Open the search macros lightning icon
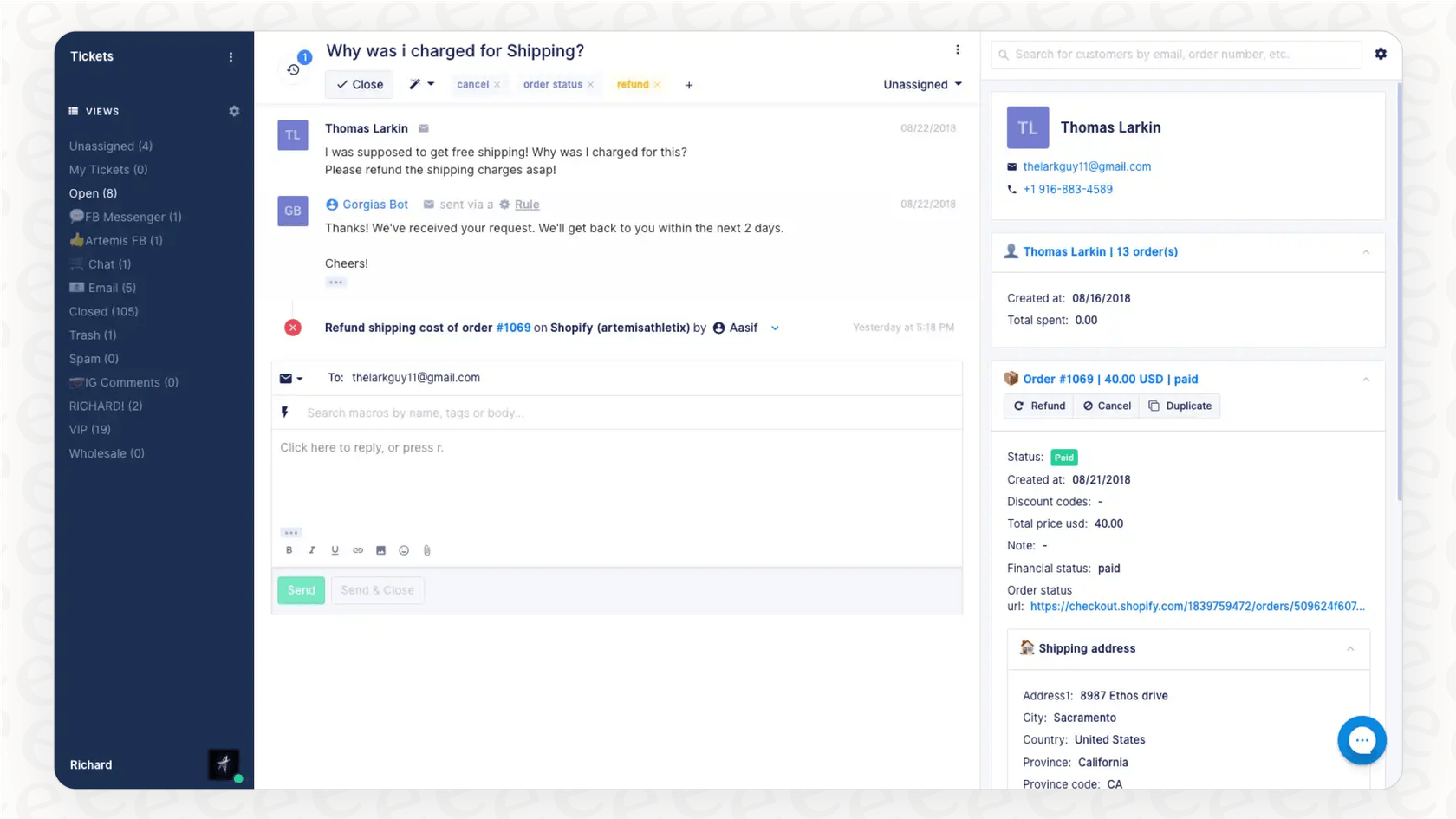The width and height of the screenshot is (1456, 819). point(286,413)
